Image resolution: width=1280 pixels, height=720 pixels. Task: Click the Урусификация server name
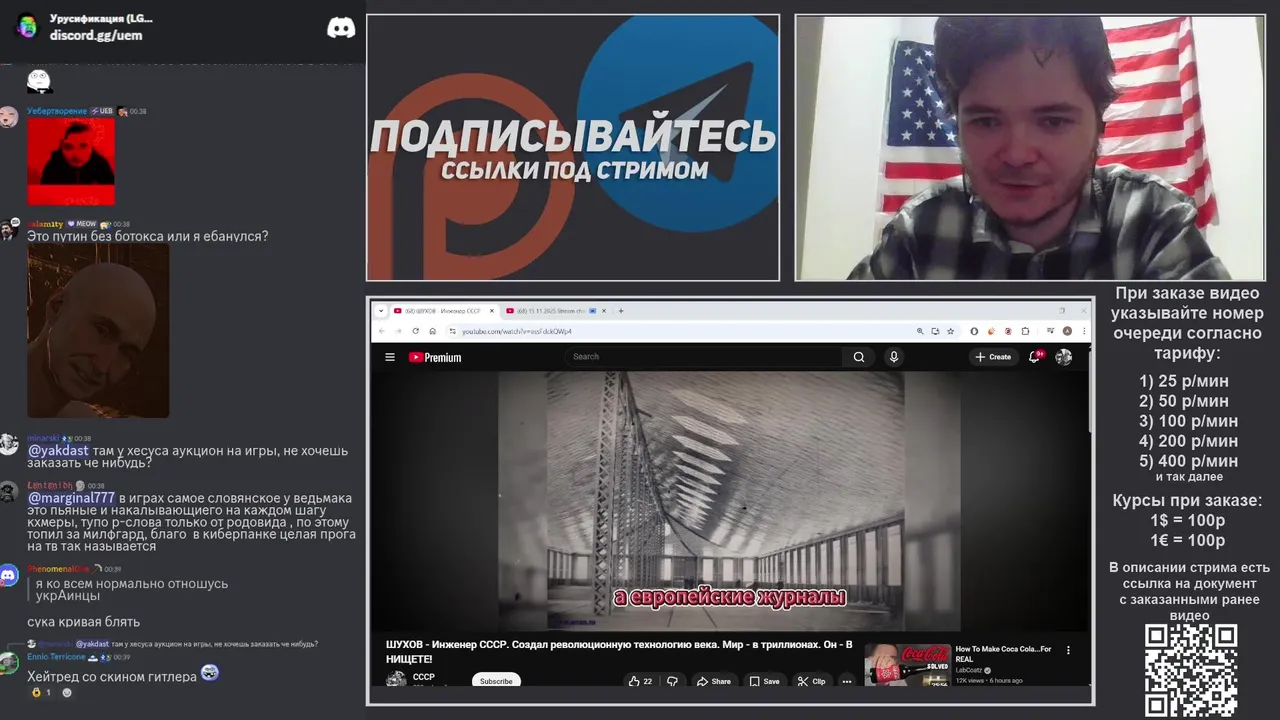pos(101,18)
